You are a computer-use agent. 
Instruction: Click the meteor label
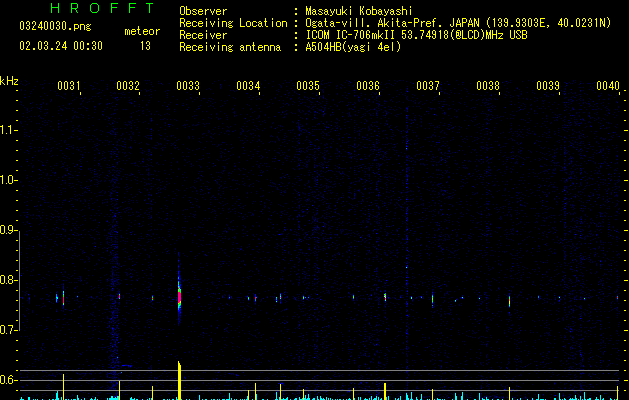pyautogui.click(x=142, y=31)
